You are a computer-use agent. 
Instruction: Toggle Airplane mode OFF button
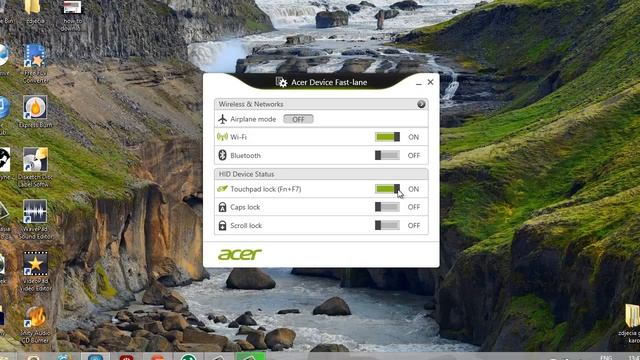[x=298, y=119]
